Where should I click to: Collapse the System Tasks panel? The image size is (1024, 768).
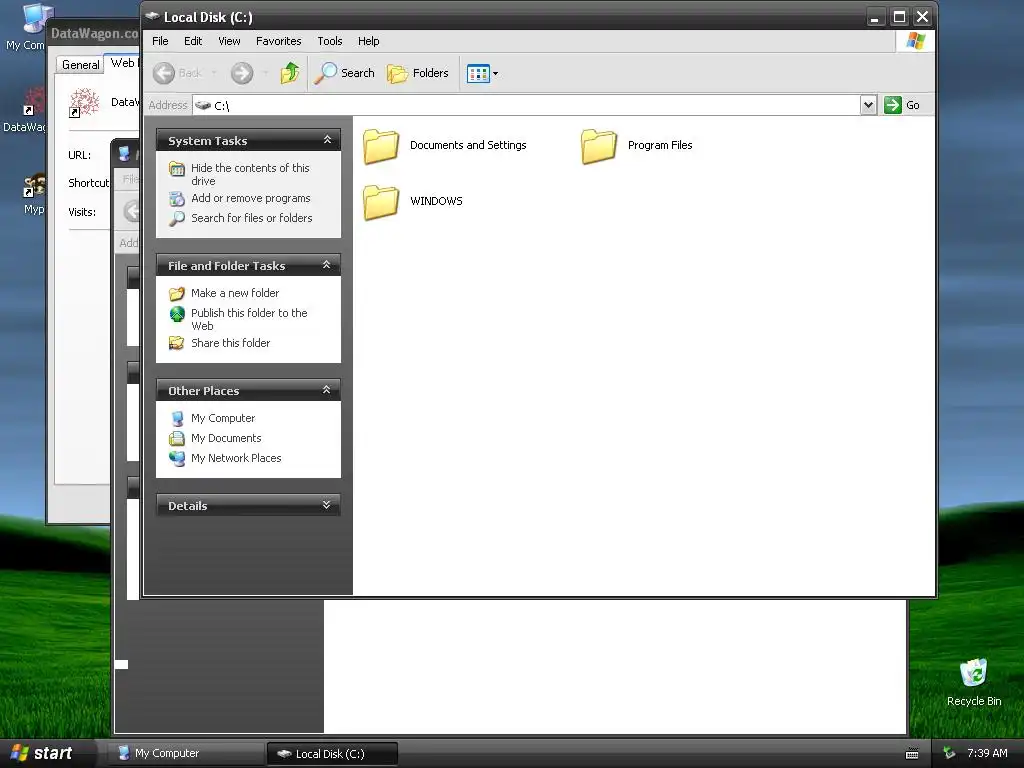pos(327,140)
